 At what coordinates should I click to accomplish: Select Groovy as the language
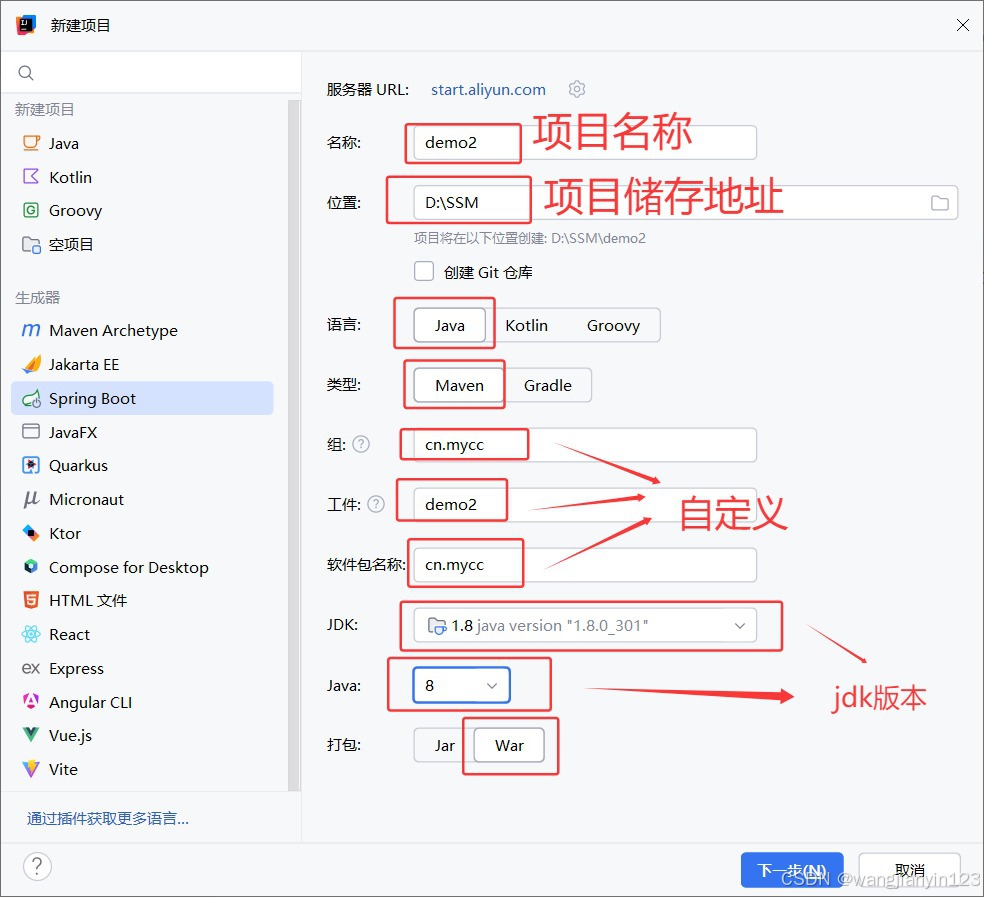[613, 325]
